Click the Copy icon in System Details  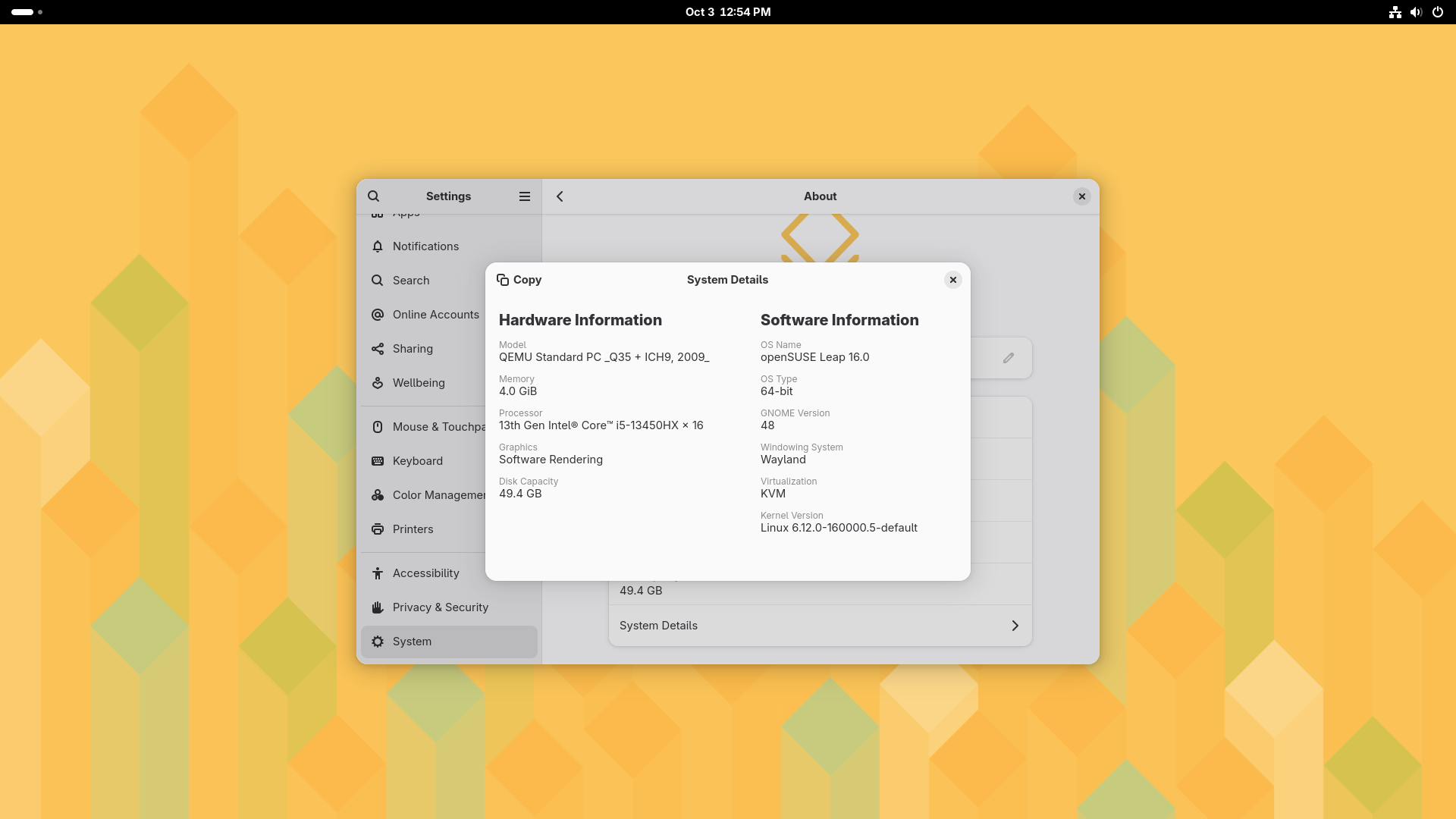503,280
